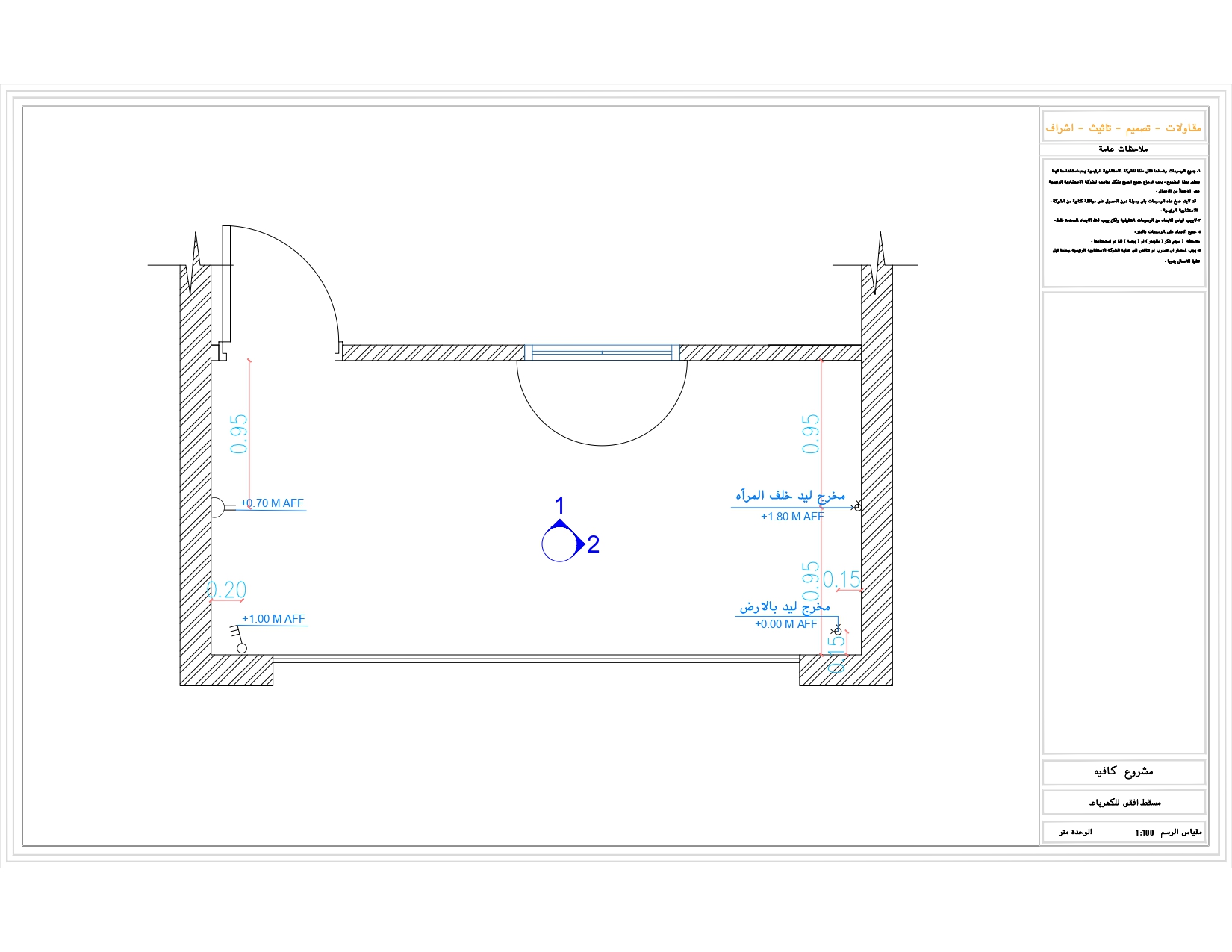Click the Arabic label مخرج ليد بالارض
This screenshot has height=952, width=1232.
(785, 607)
